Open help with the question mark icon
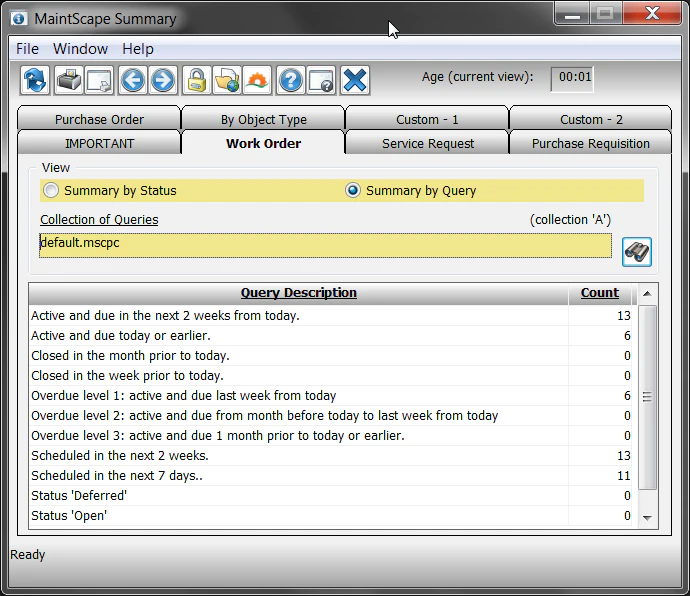This screenshot has height=596, width=690. click(x=290, y=81)
